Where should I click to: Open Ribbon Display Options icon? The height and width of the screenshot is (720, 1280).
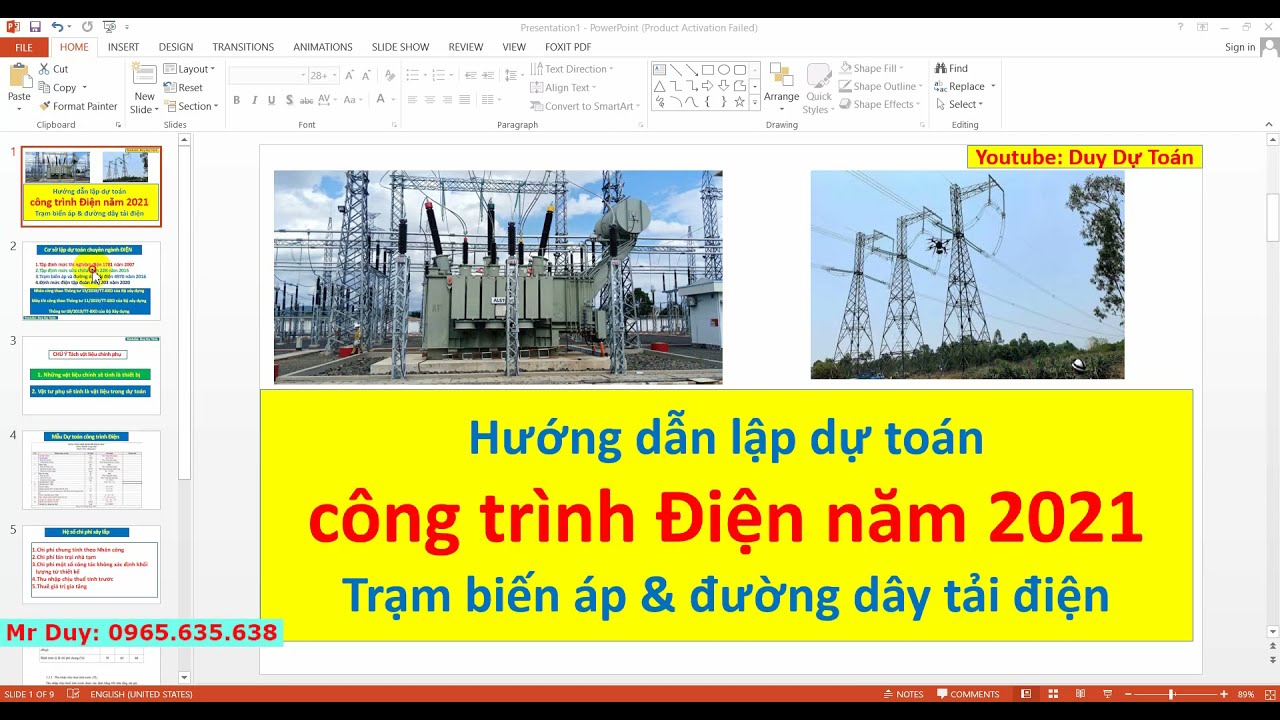tap(1202, 27)
